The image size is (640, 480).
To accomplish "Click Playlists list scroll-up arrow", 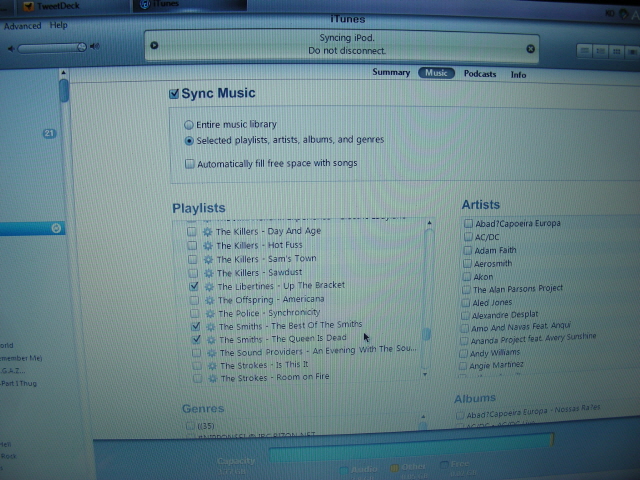I will [x=429, y=223].
